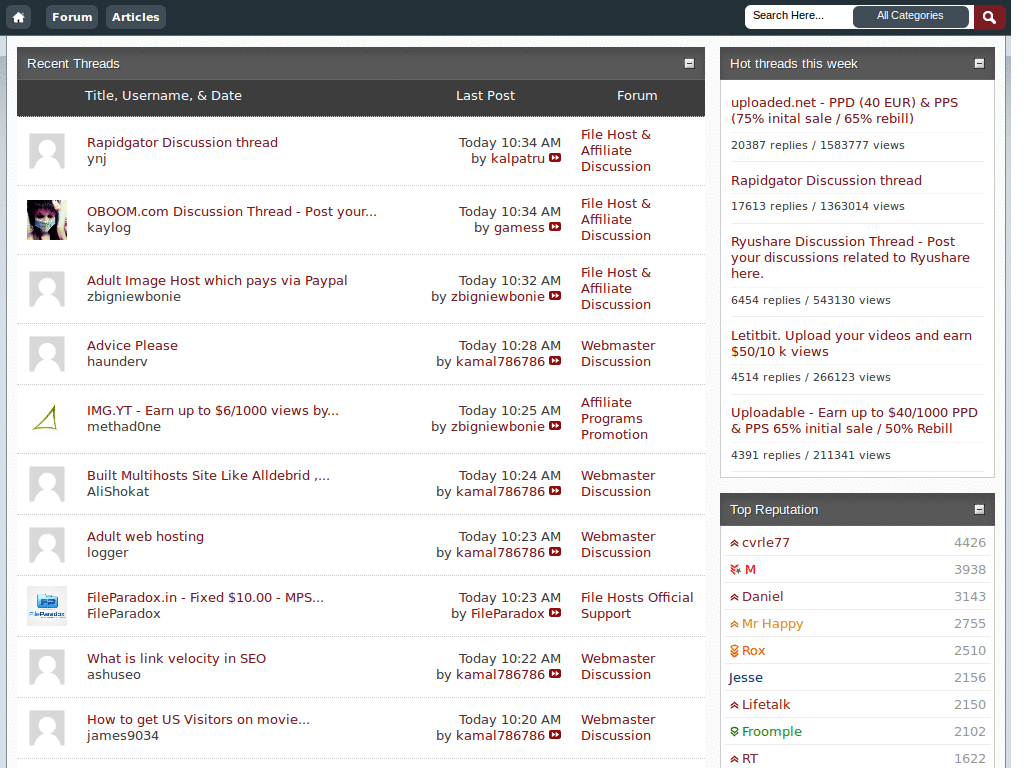Open File Hosts Official Support forum link
The height and width of the screenshot is (768, 1024).
pos(637,605)
